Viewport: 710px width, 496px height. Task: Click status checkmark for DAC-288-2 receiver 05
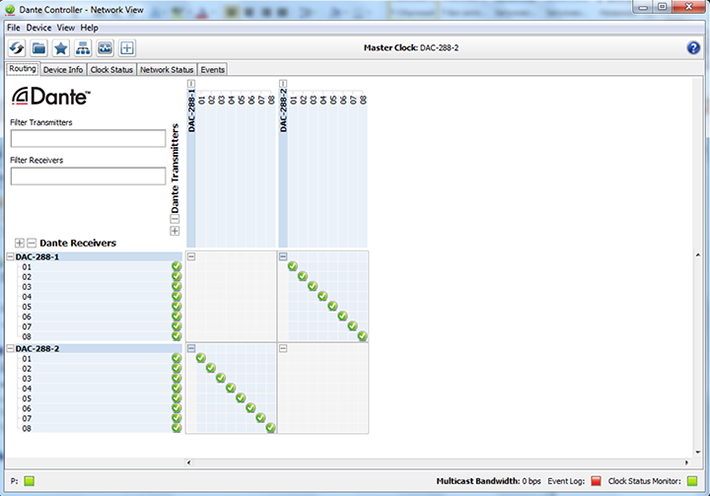[x=176, y=398]
